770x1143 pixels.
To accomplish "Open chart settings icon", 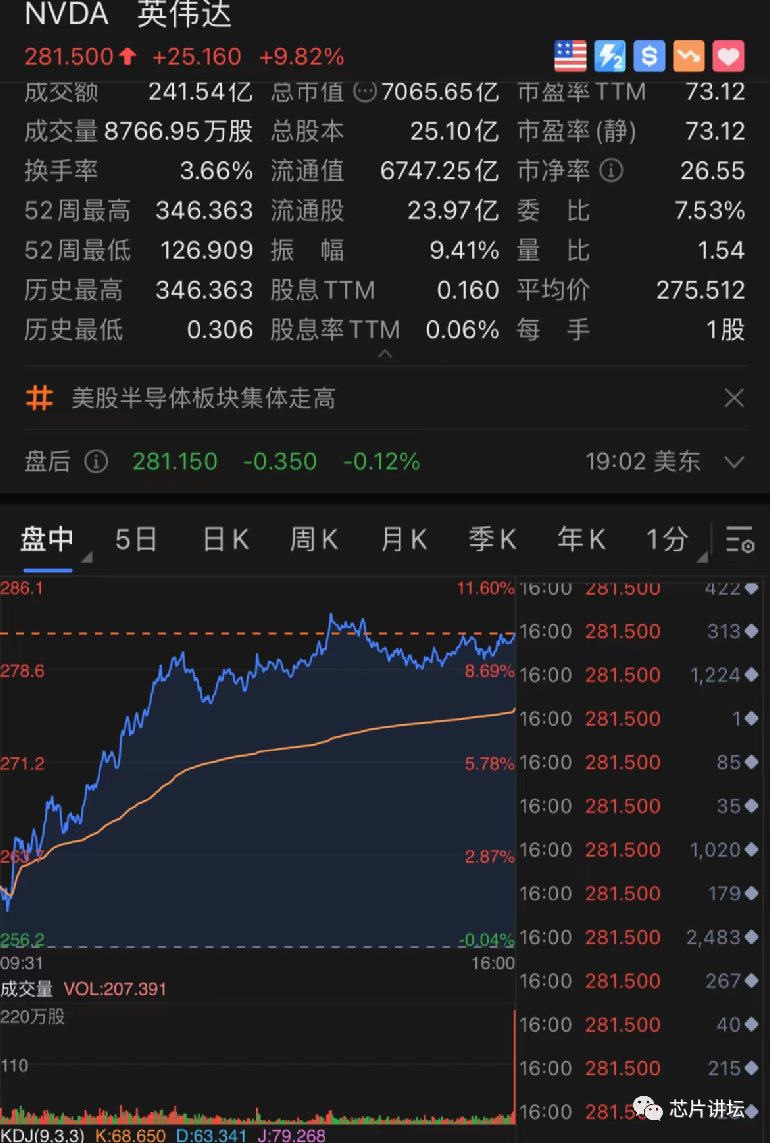I will click(x=739, y=540).
